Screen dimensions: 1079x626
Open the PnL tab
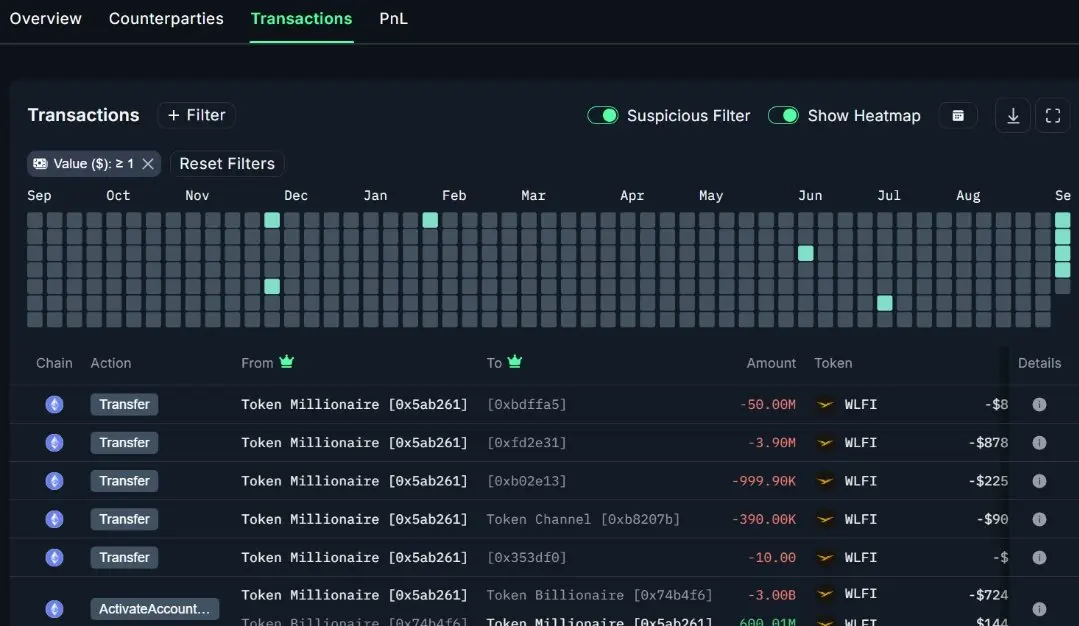(394, 19)
